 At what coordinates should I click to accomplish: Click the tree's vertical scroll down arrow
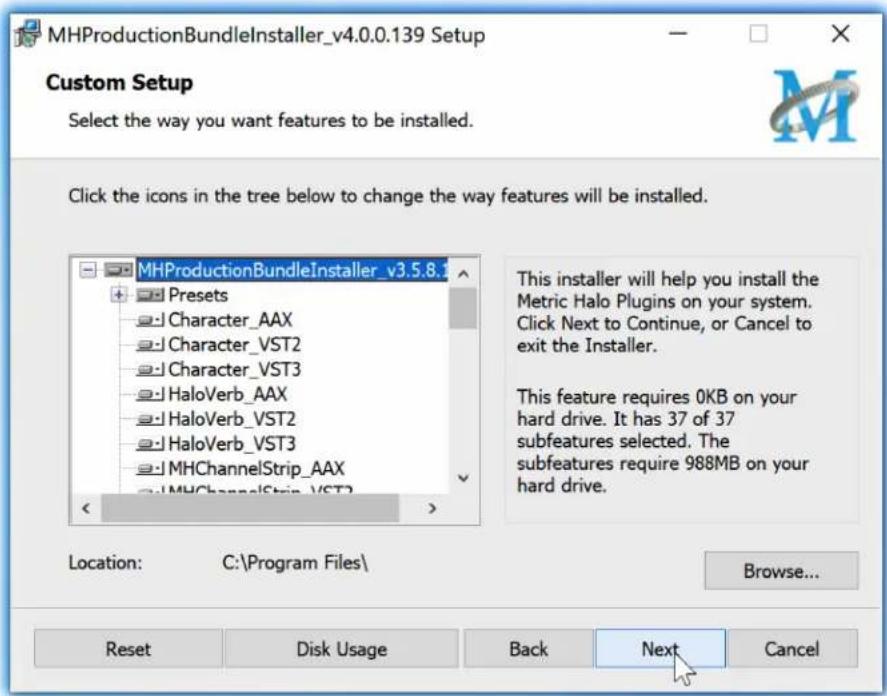point(463,478)
